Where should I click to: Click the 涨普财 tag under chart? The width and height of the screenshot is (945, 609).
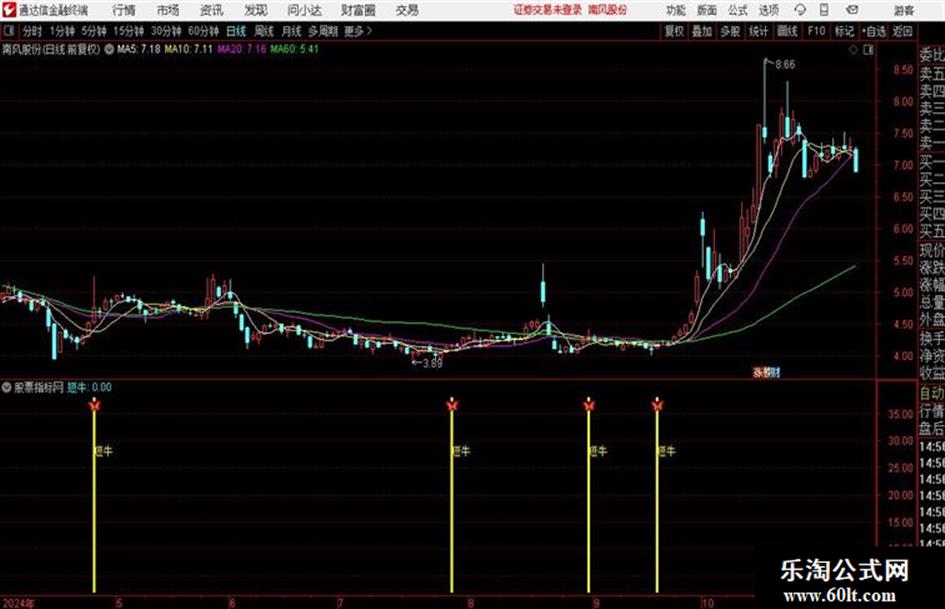766,373
